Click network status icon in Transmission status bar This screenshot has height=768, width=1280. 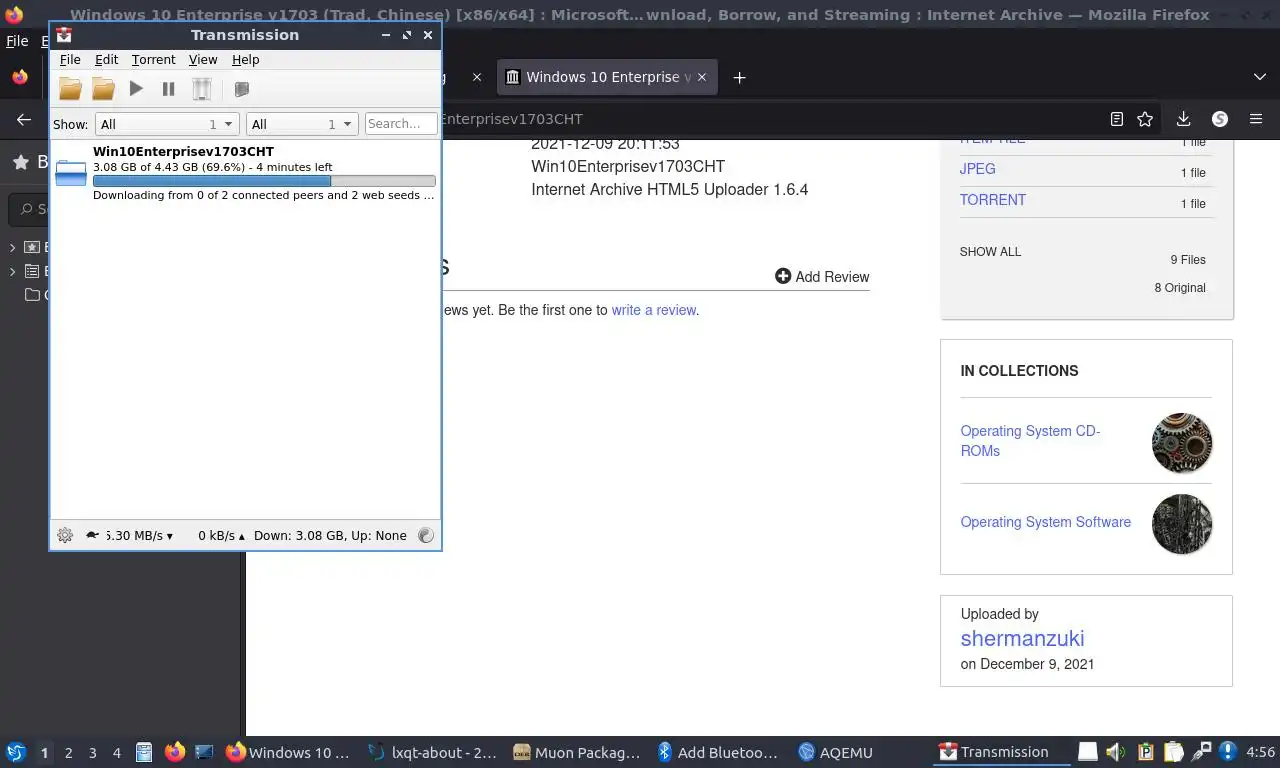[x=425, y=535]
